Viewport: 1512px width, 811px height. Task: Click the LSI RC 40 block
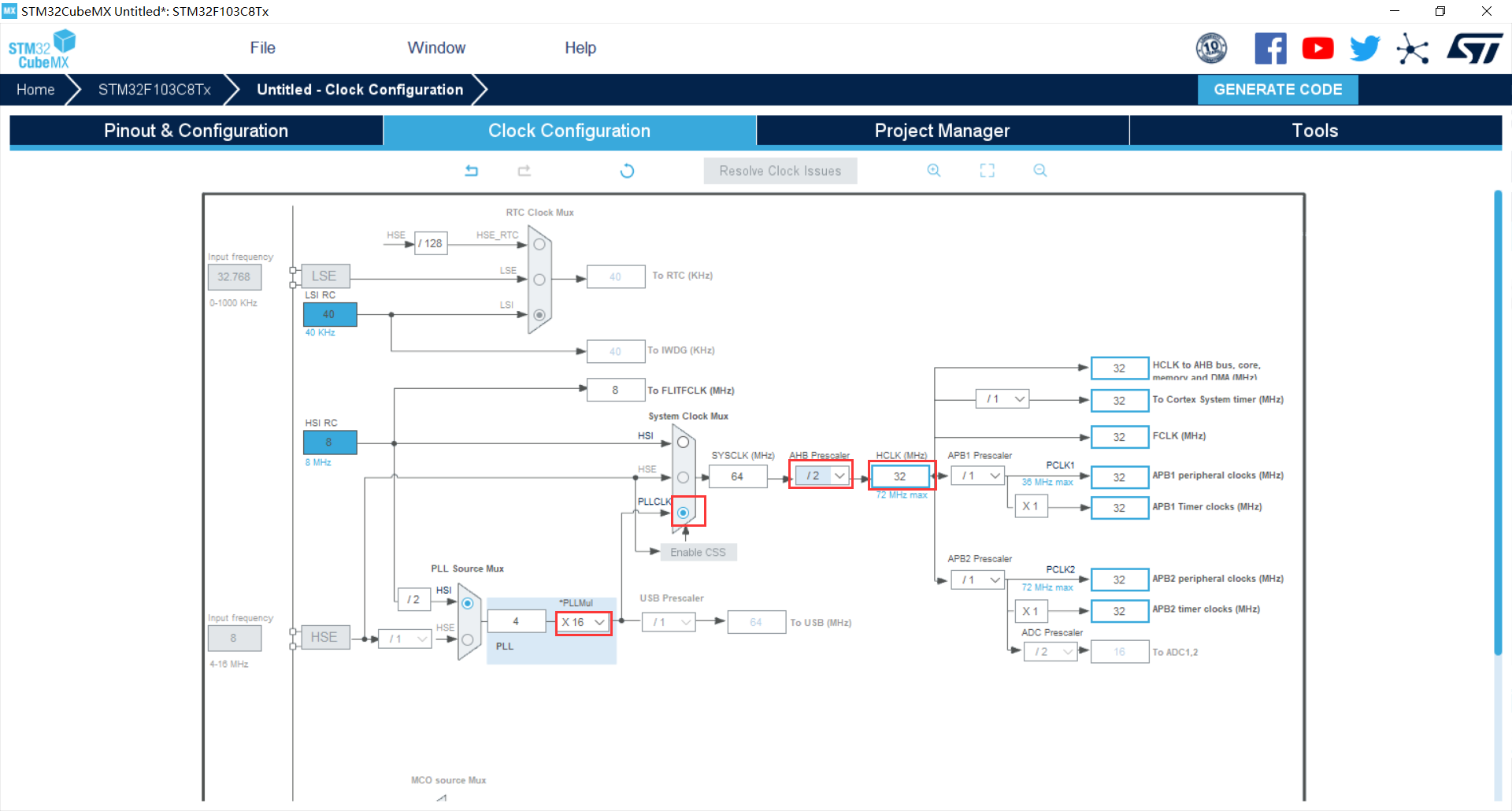point(330,314)
